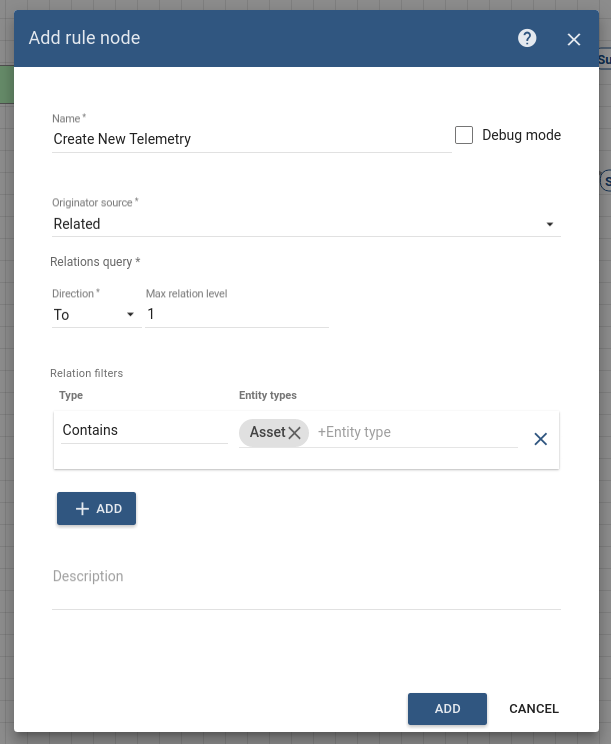Click the Relation filters section label
611x744 pixels.
(x=87, y=373)
